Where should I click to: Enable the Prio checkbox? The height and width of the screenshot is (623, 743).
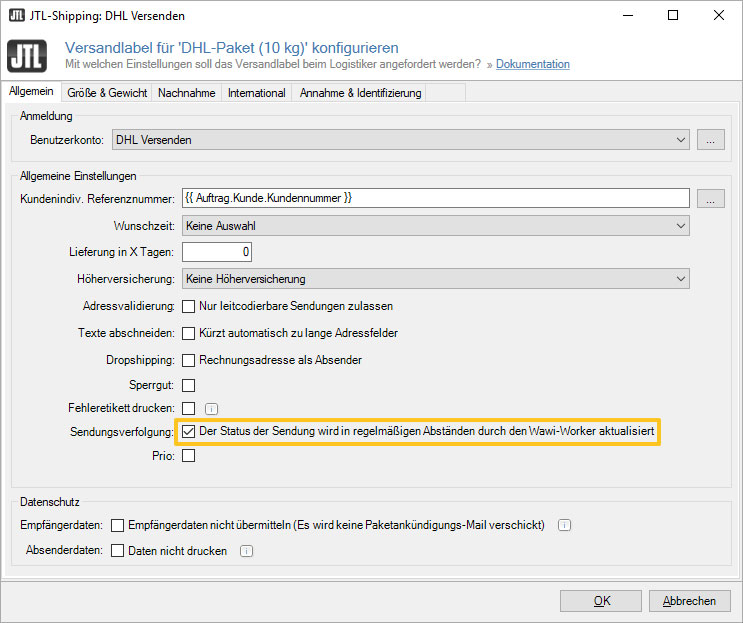coord(188,456)
